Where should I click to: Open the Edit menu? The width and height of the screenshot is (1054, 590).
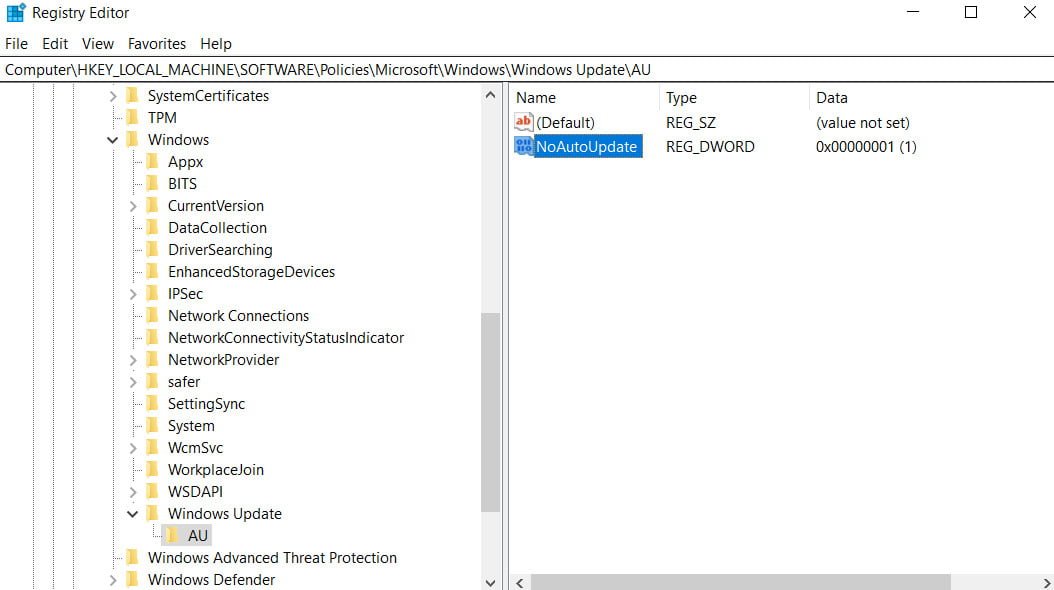[x=54, y=44]
